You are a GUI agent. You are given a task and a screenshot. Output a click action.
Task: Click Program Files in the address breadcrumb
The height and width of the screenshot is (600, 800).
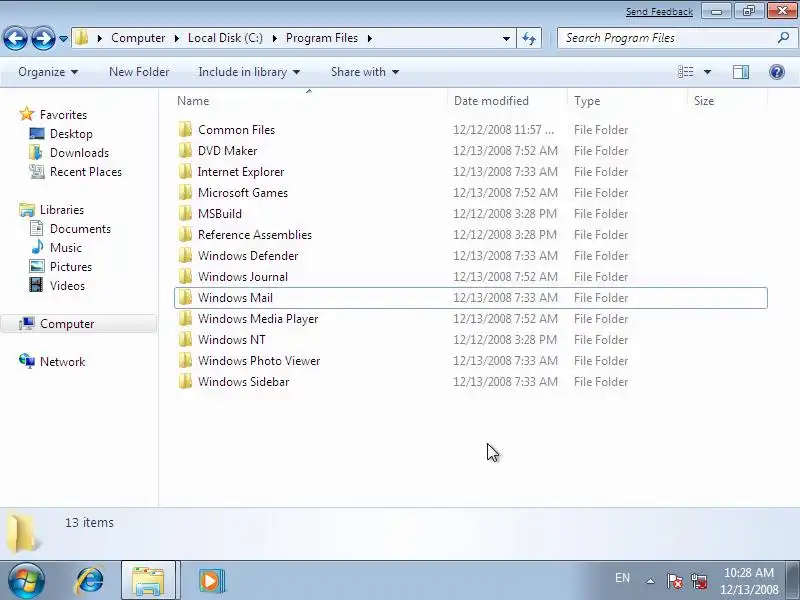(322, 38)
